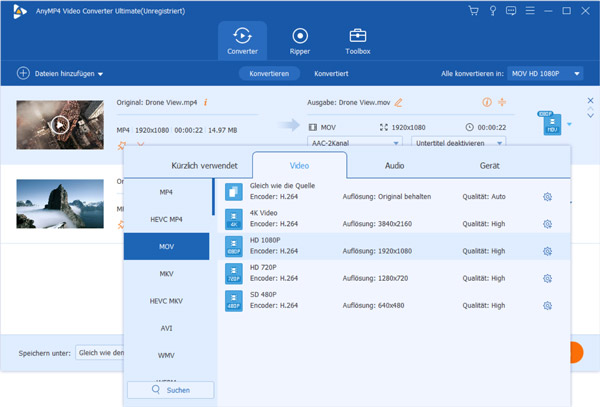Open the Toolbox module
The width and height of the screenshot is (600, 407).
[358, 41]
